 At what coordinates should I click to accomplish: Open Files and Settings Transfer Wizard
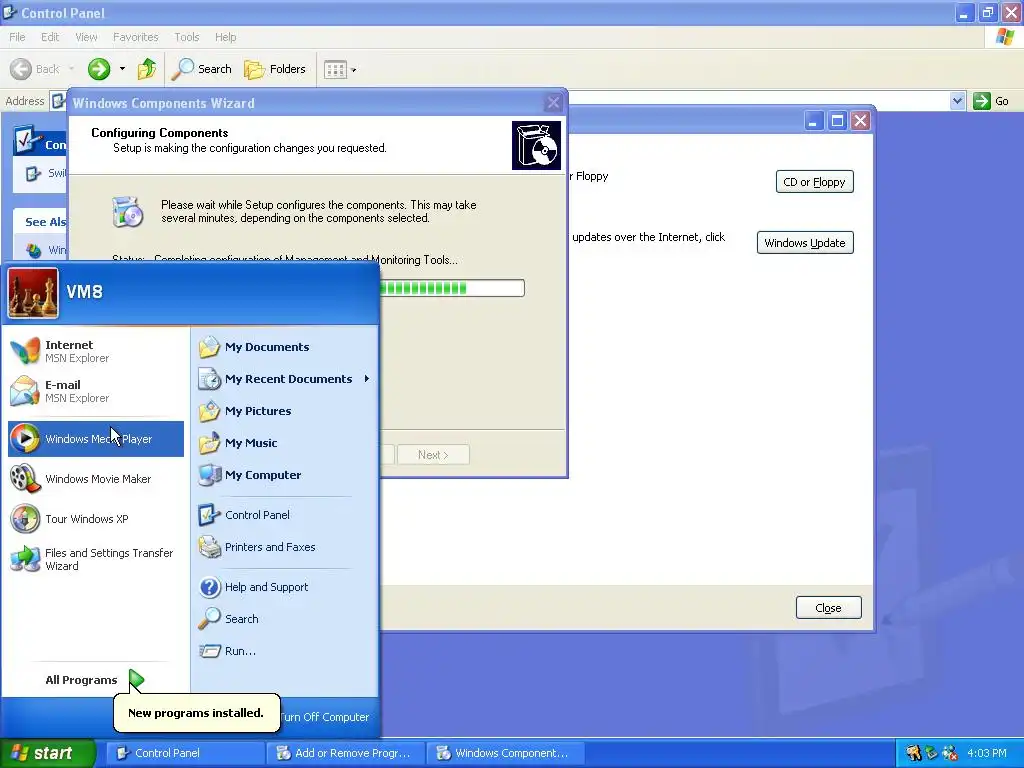tap(95, 559)
